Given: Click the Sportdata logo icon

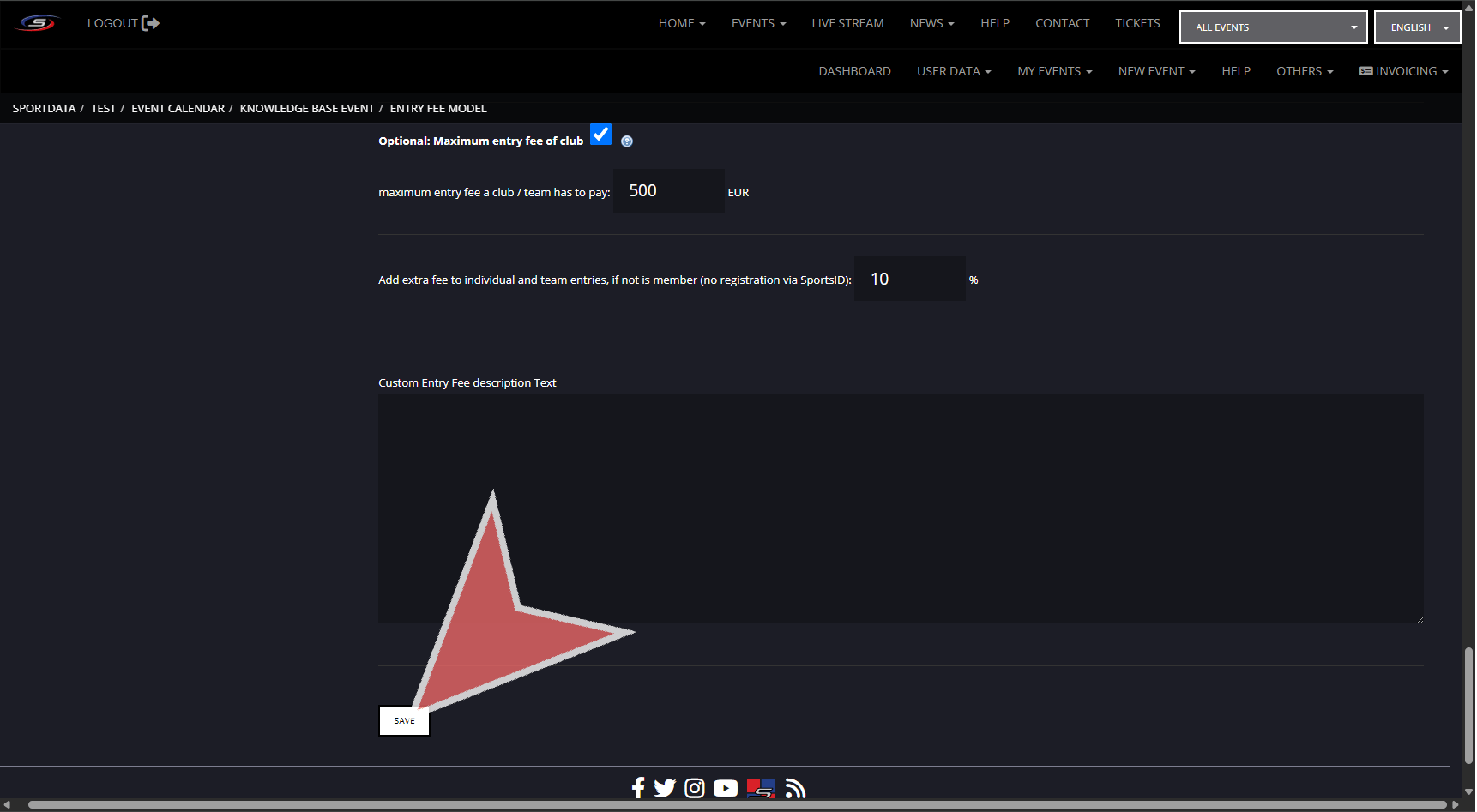Looking at the screenshot, I should pyautogui.click(x=38, y=23).
